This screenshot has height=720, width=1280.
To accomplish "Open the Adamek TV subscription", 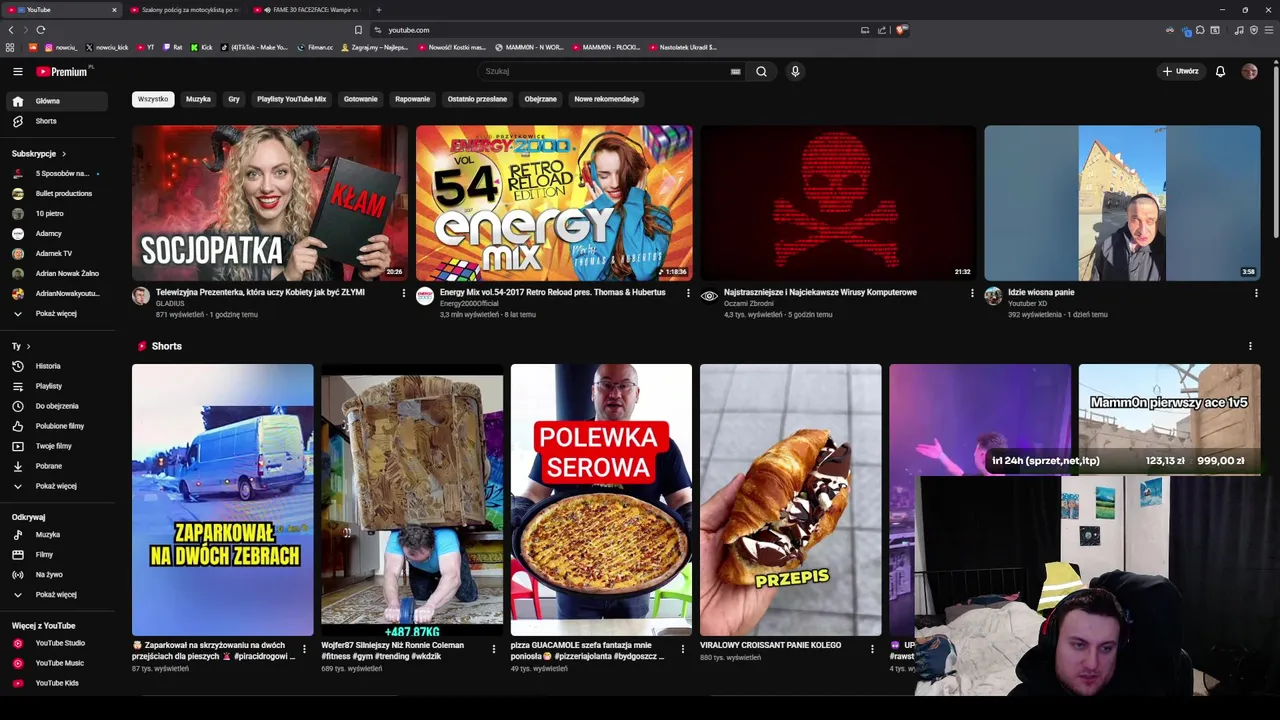I will point(56,253).
